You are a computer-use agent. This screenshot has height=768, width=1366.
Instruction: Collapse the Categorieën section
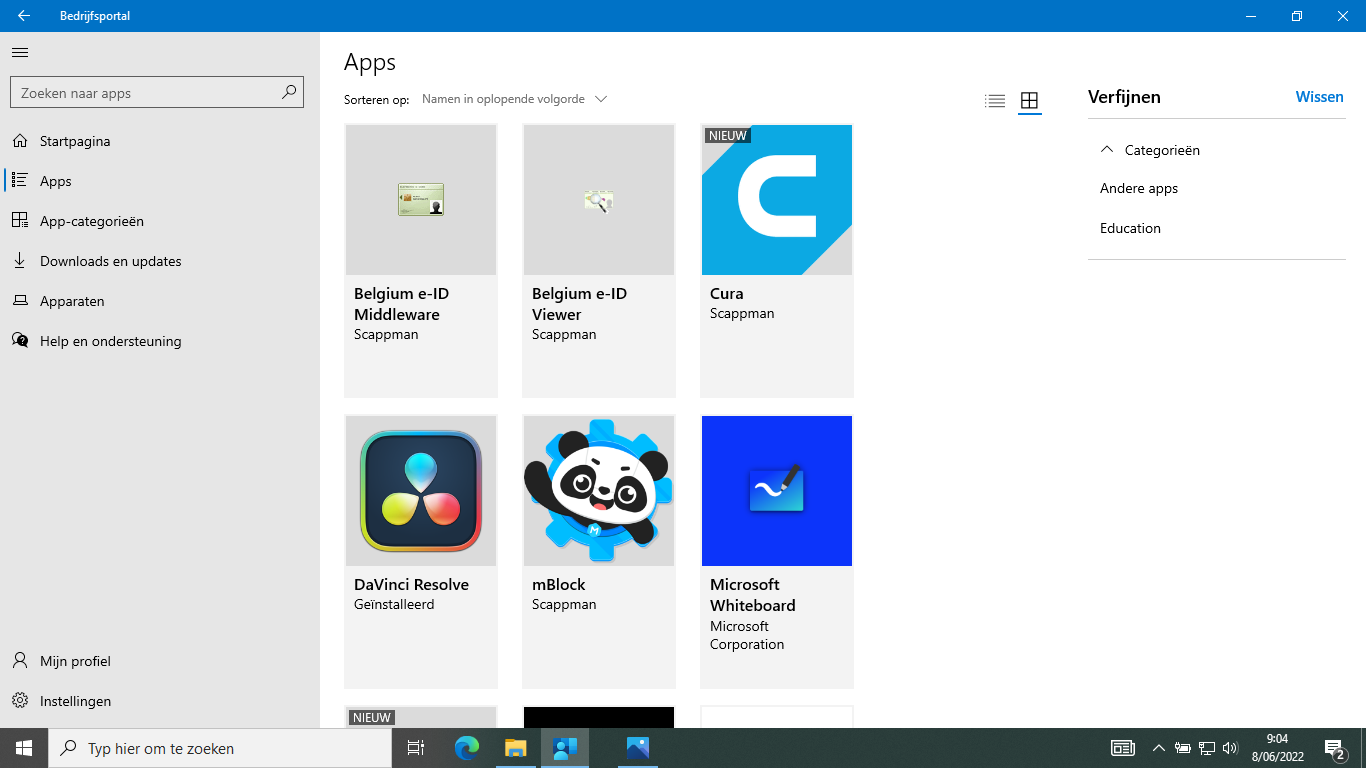pyautogui.click(x=1149, y=150)
